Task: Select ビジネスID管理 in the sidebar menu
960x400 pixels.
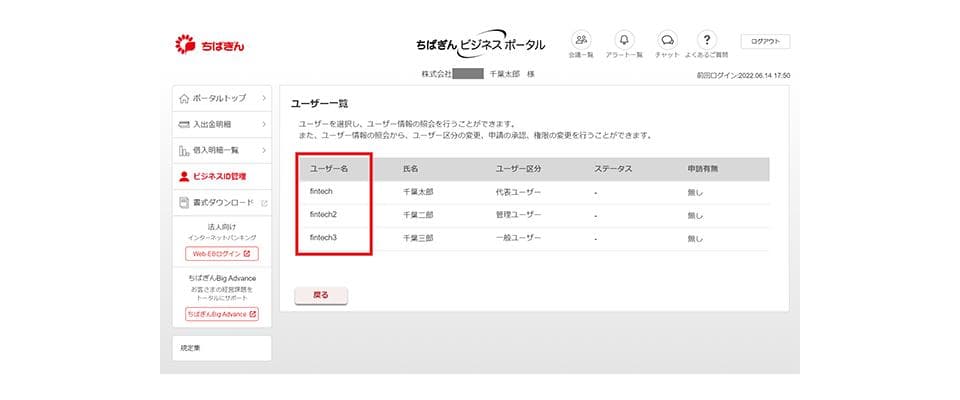Action: (219, 176)
